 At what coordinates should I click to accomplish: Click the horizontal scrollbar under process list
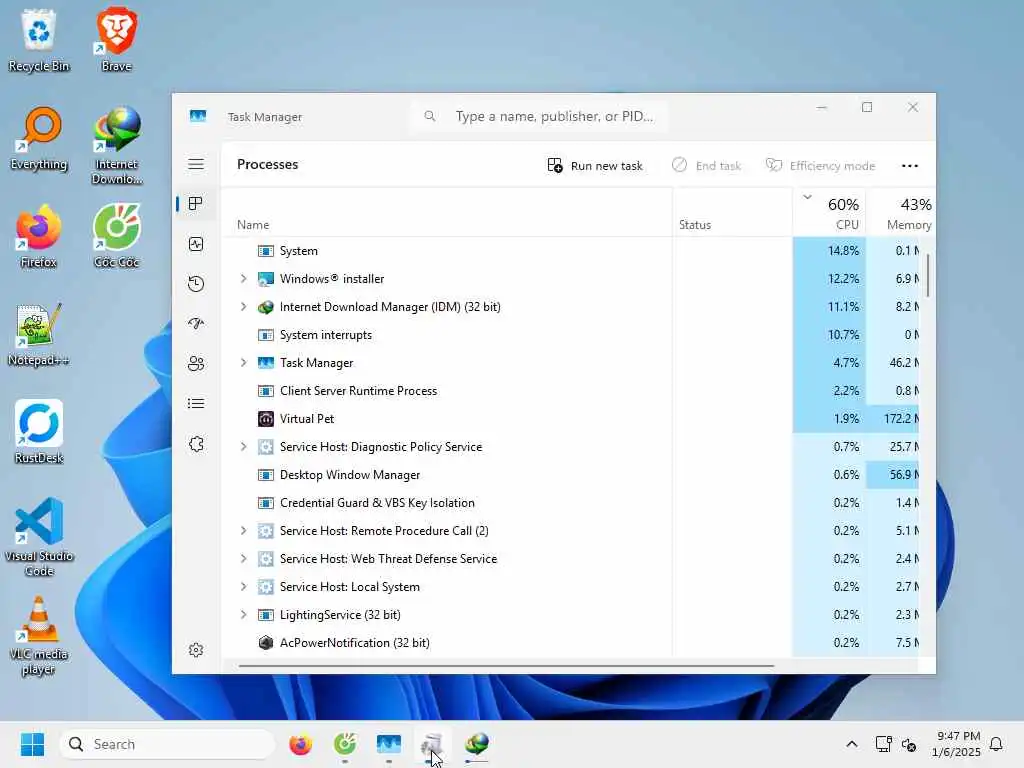(506, 665)
